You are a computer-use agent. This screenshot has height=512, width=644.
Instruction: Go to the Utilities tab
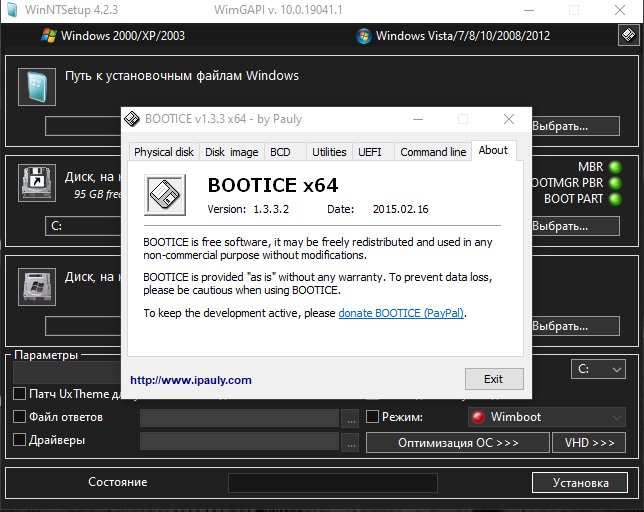click(329, 152)
